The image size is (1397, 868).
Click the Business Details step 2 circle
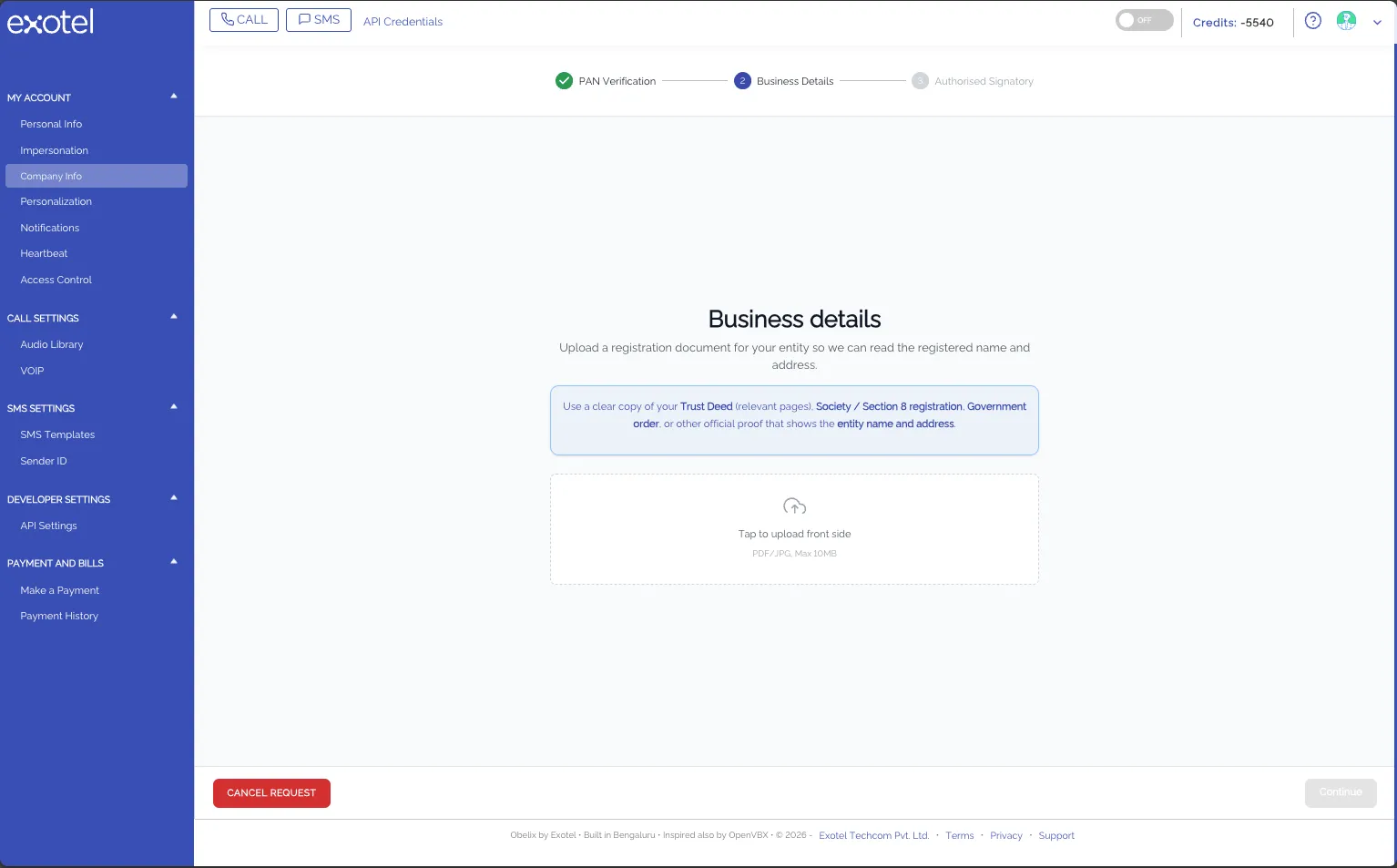pos(742,81)
